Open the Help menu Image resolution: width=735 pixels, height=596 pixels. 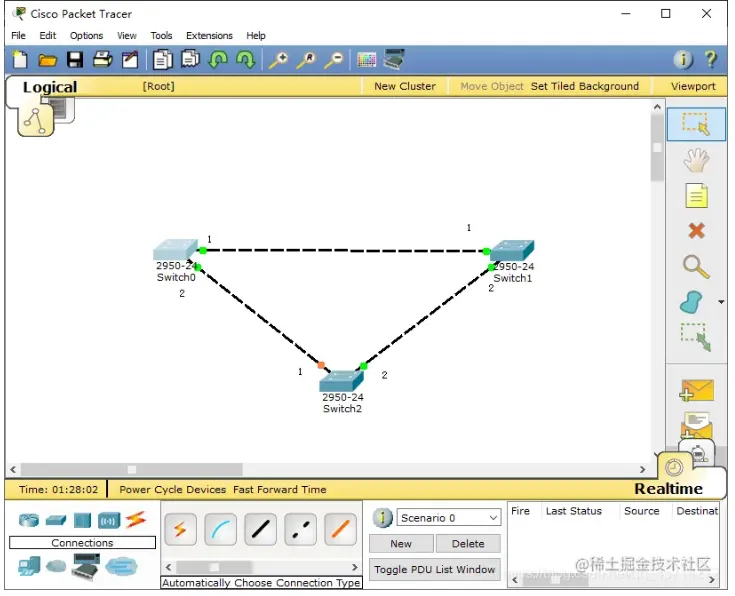pos(256,36)
